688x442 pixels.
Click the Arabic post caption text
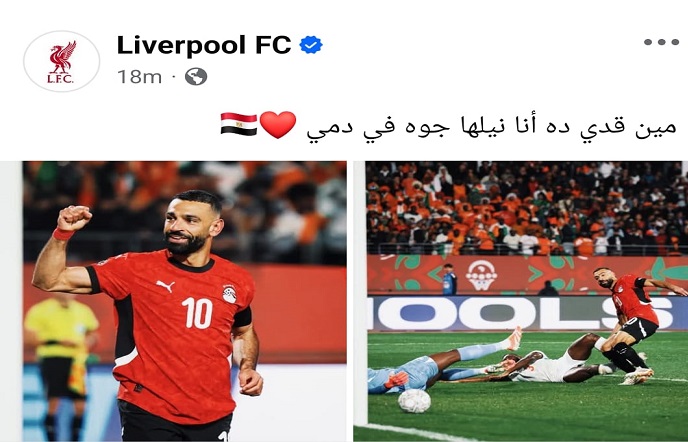(491, 127)
